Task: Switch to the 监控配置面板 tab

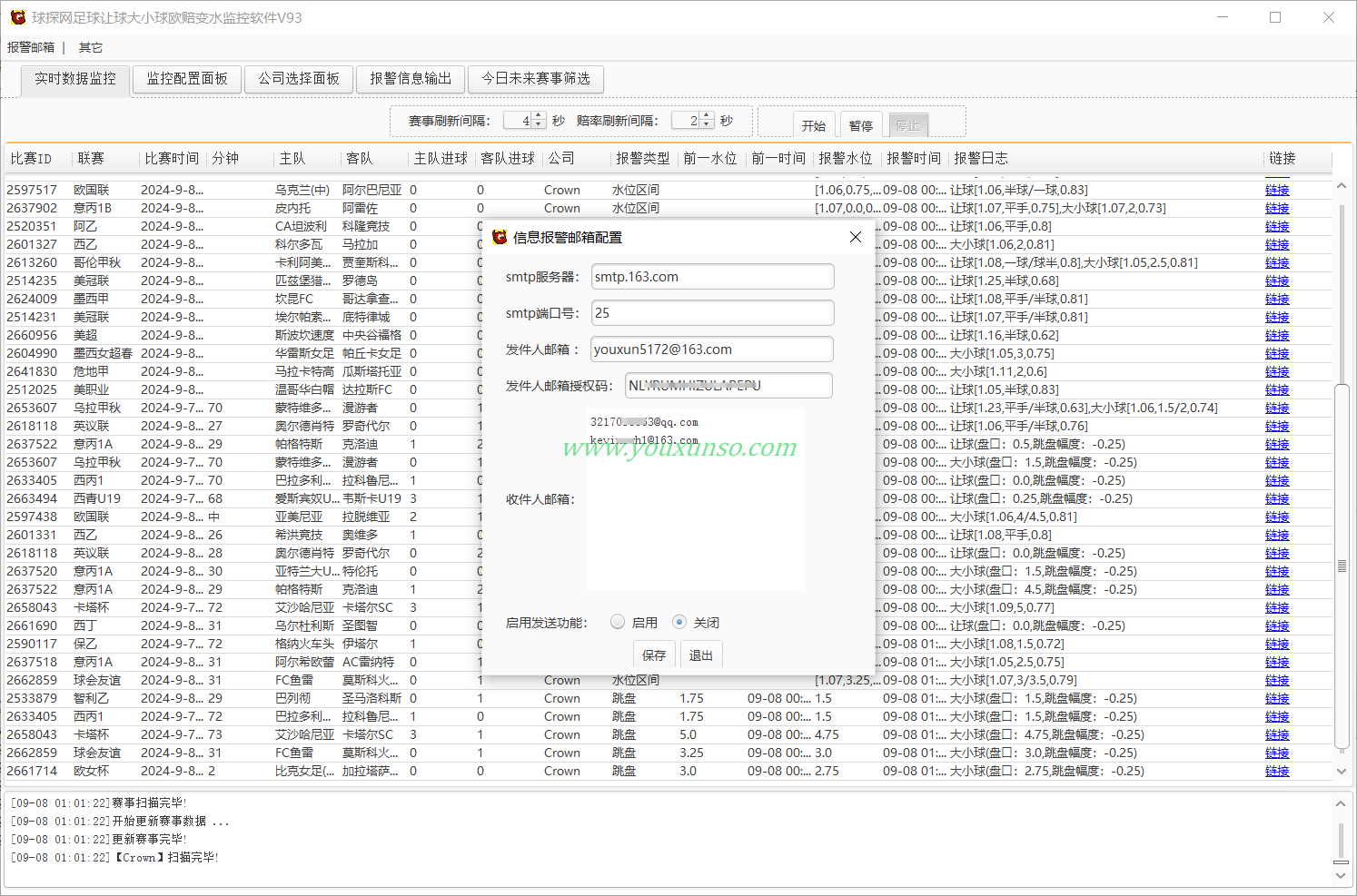Action: pyautogui.click(x=187, y=79)
